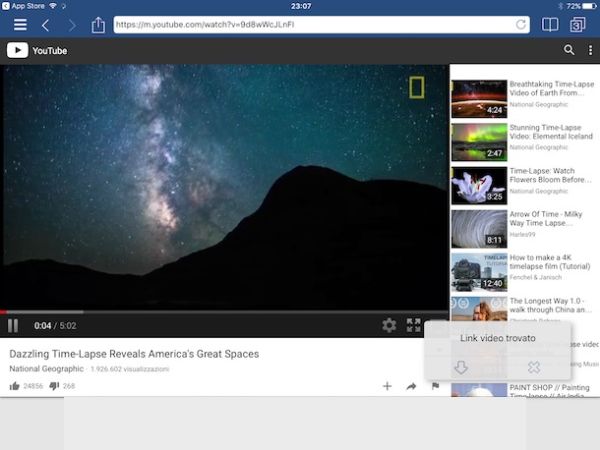Reload the page from address bar

click(x=521, y=24)
